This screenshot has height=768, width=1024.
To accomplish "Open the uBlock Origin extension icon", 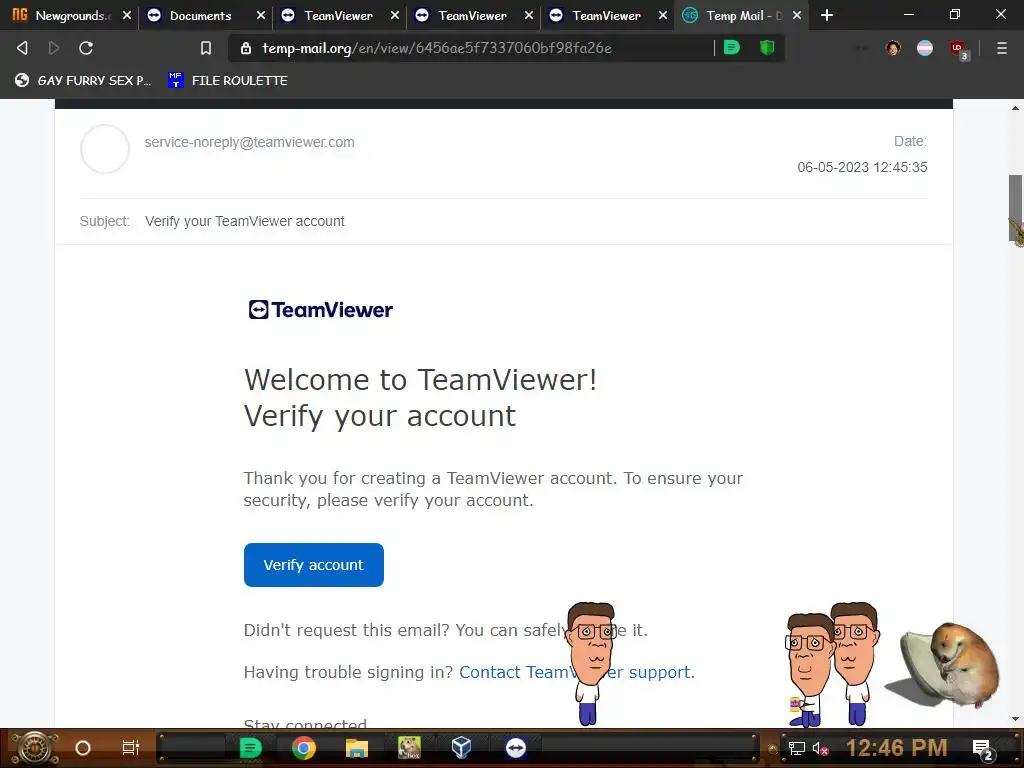I will (x=958, y=48).
